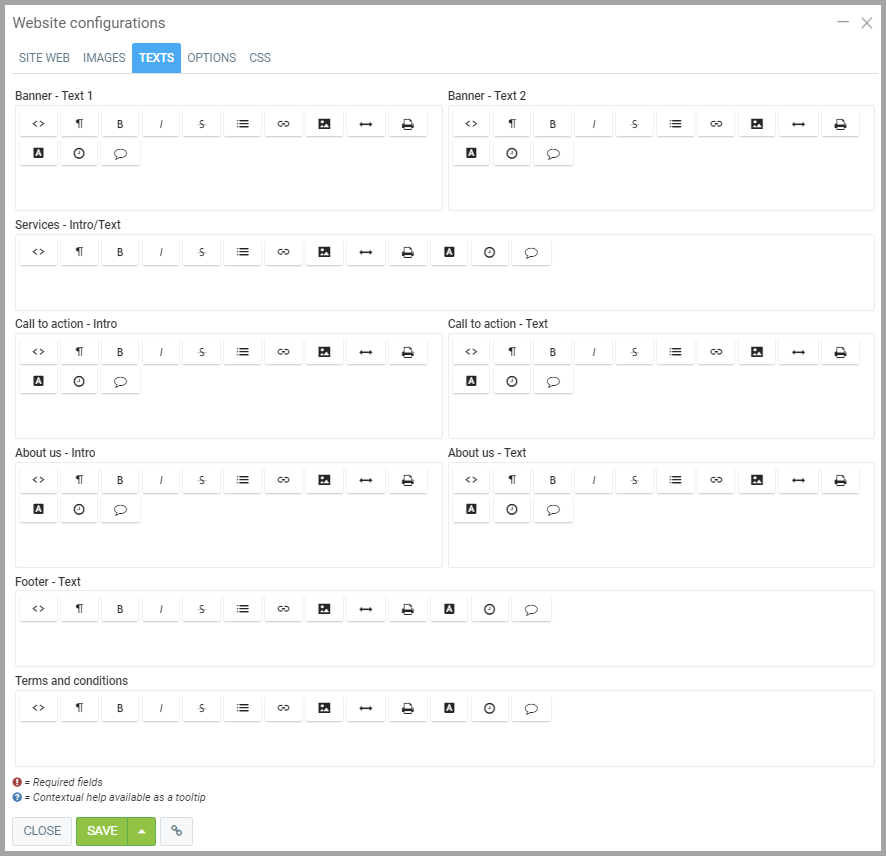Insert horizontal line in Terms and conditions
The image size is (886, 856).
click(x=366, y=709)
